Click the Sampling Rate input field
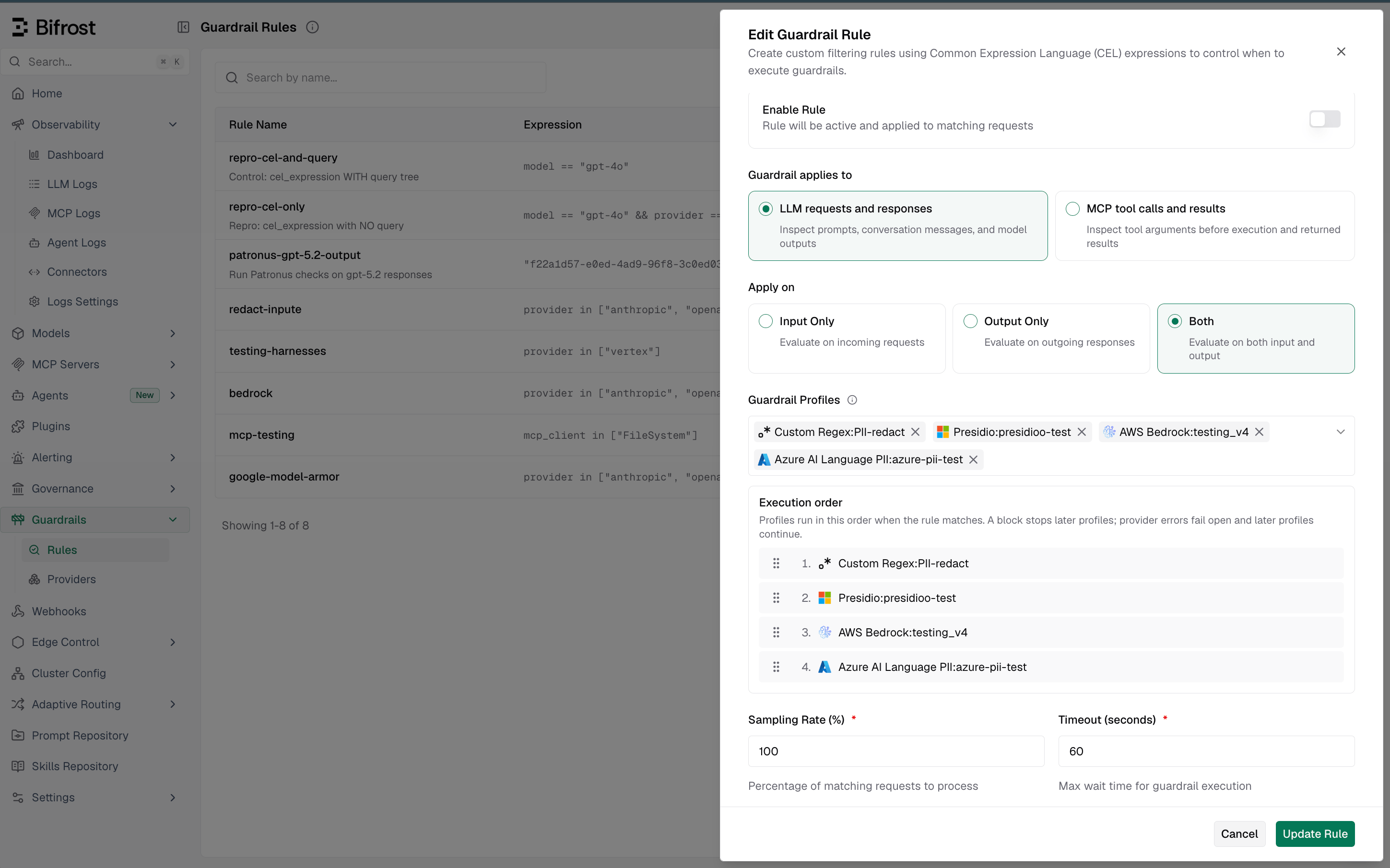 pyautogui.click(x=895, y=751)
